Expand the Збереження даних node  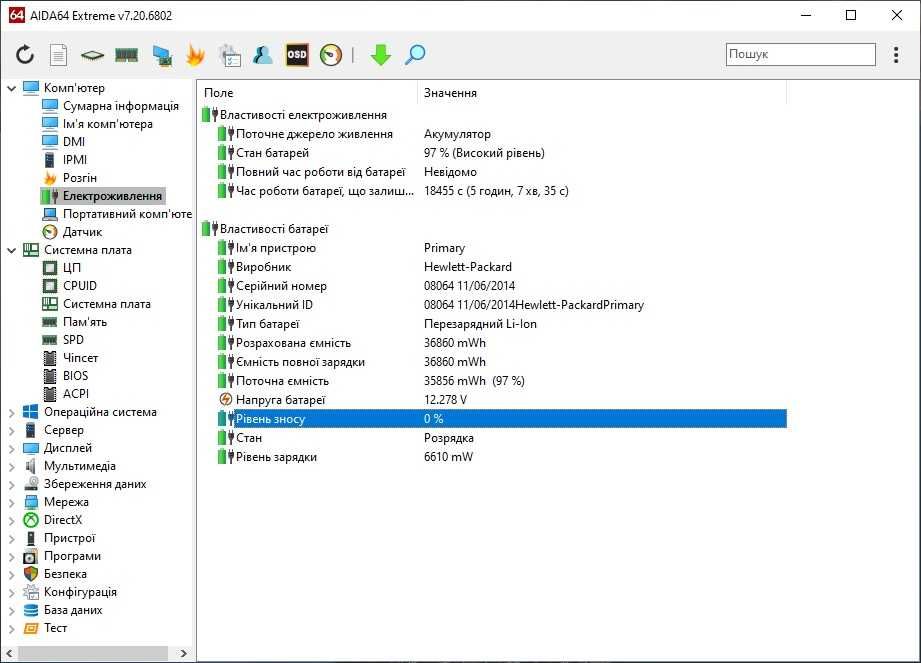(12, 484)
